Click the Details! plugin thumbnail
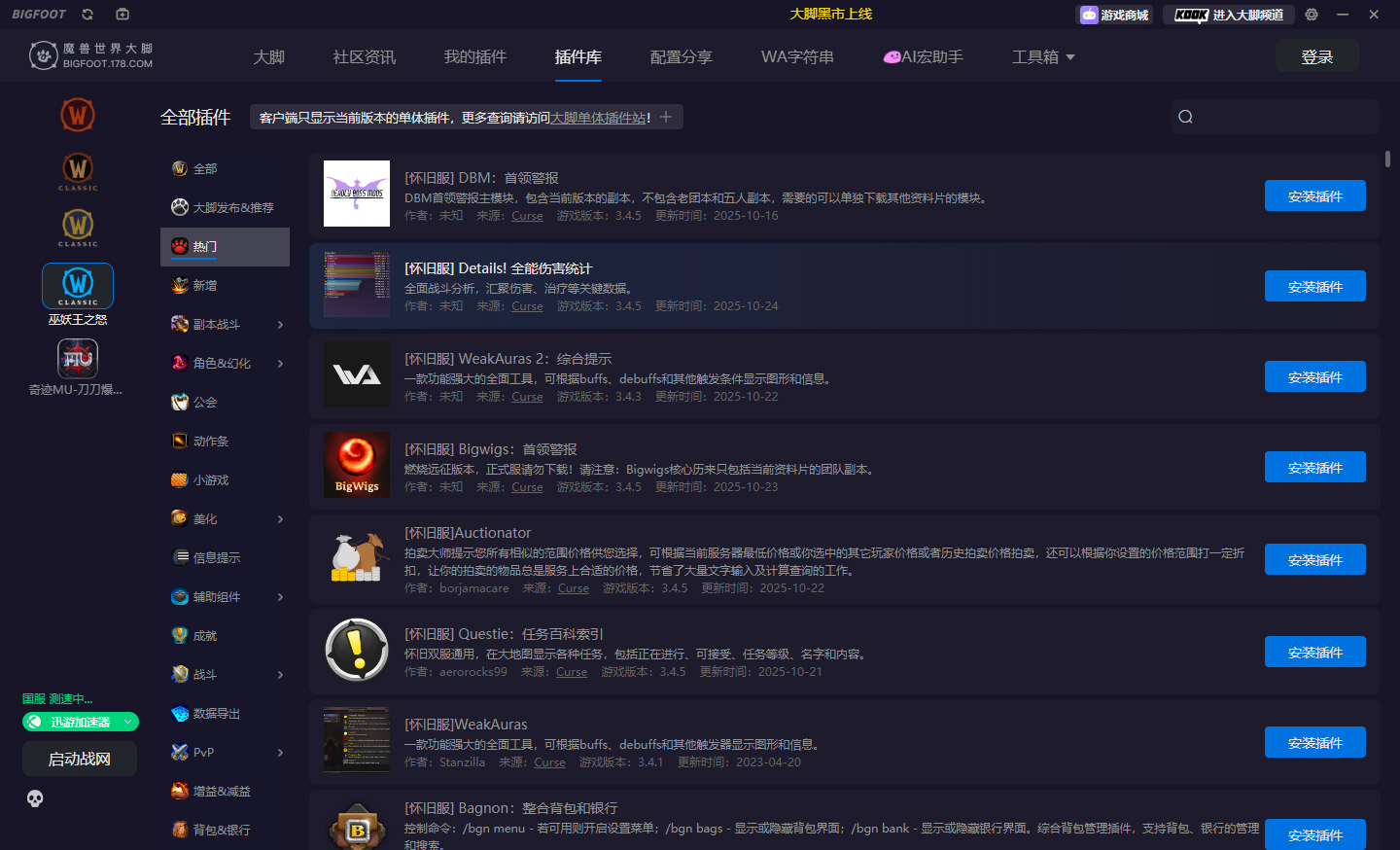The image size is (1400, 850). (x=357, y=284)
